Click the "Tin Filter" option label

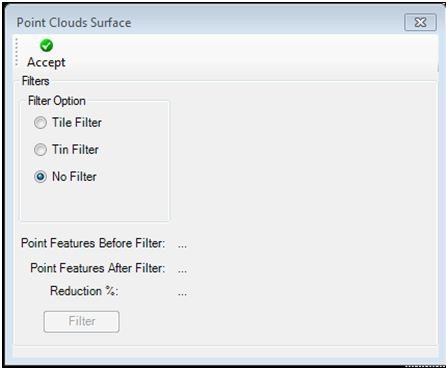[75, 150]
